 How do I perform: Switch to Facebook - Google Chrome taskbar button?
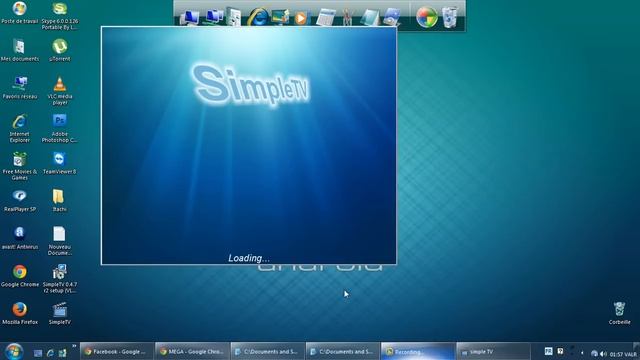pyautogui.click(x=117, y=351)
